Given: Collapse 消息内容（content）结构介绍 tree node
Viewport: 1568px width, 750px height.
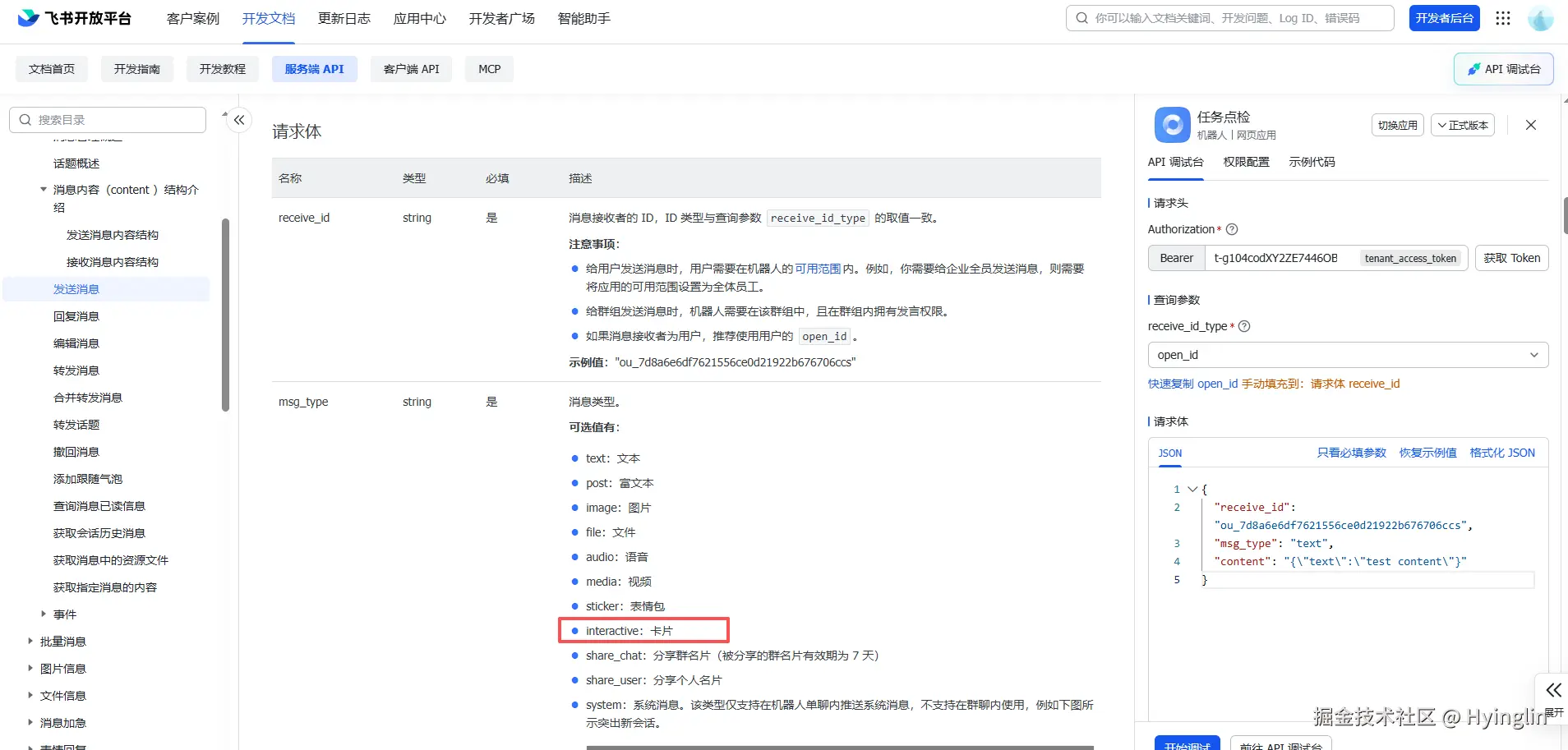Looking at the screenshot, I should pos(44,190).
